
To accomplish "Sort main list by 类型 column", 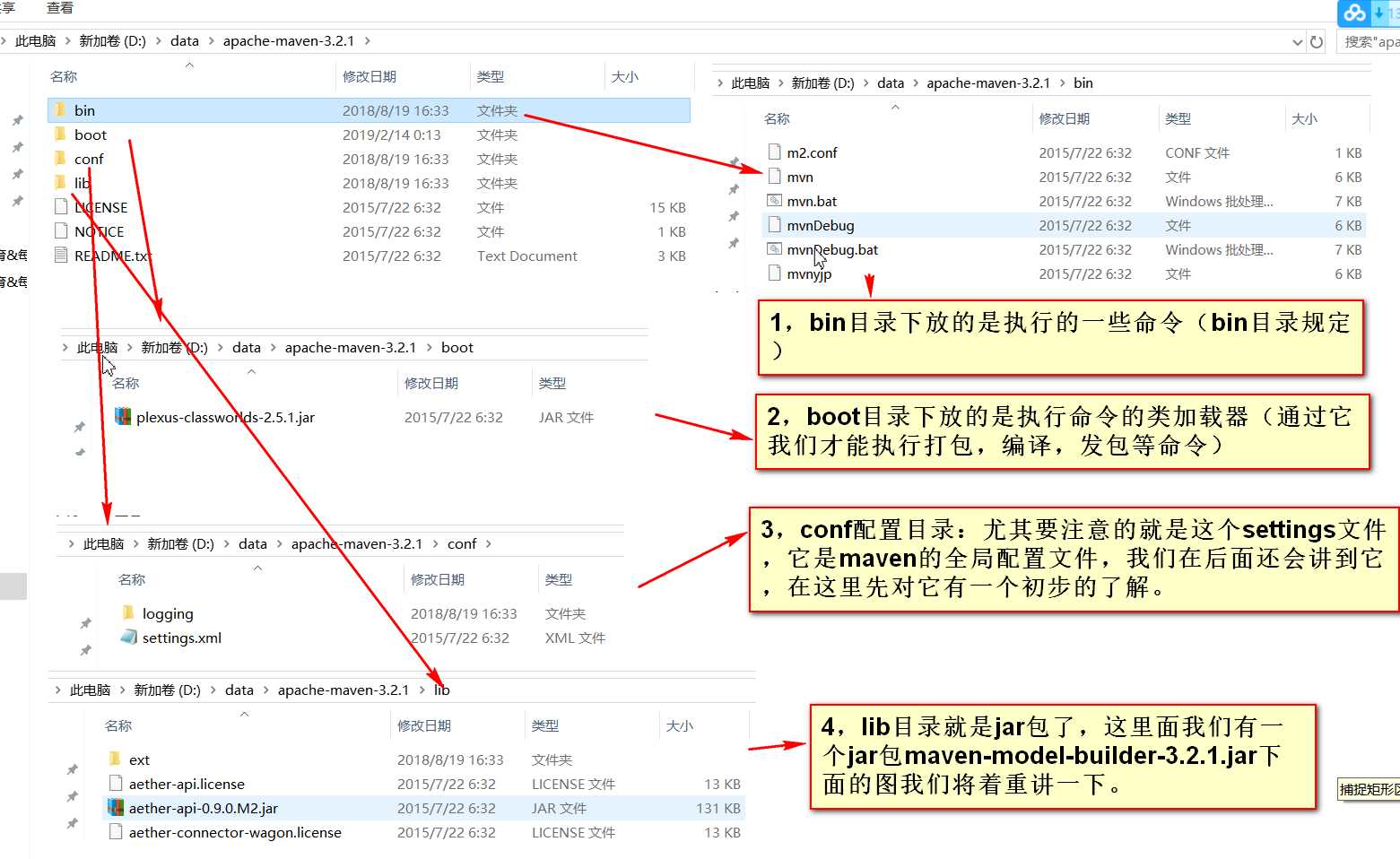I will coord(491,76).
